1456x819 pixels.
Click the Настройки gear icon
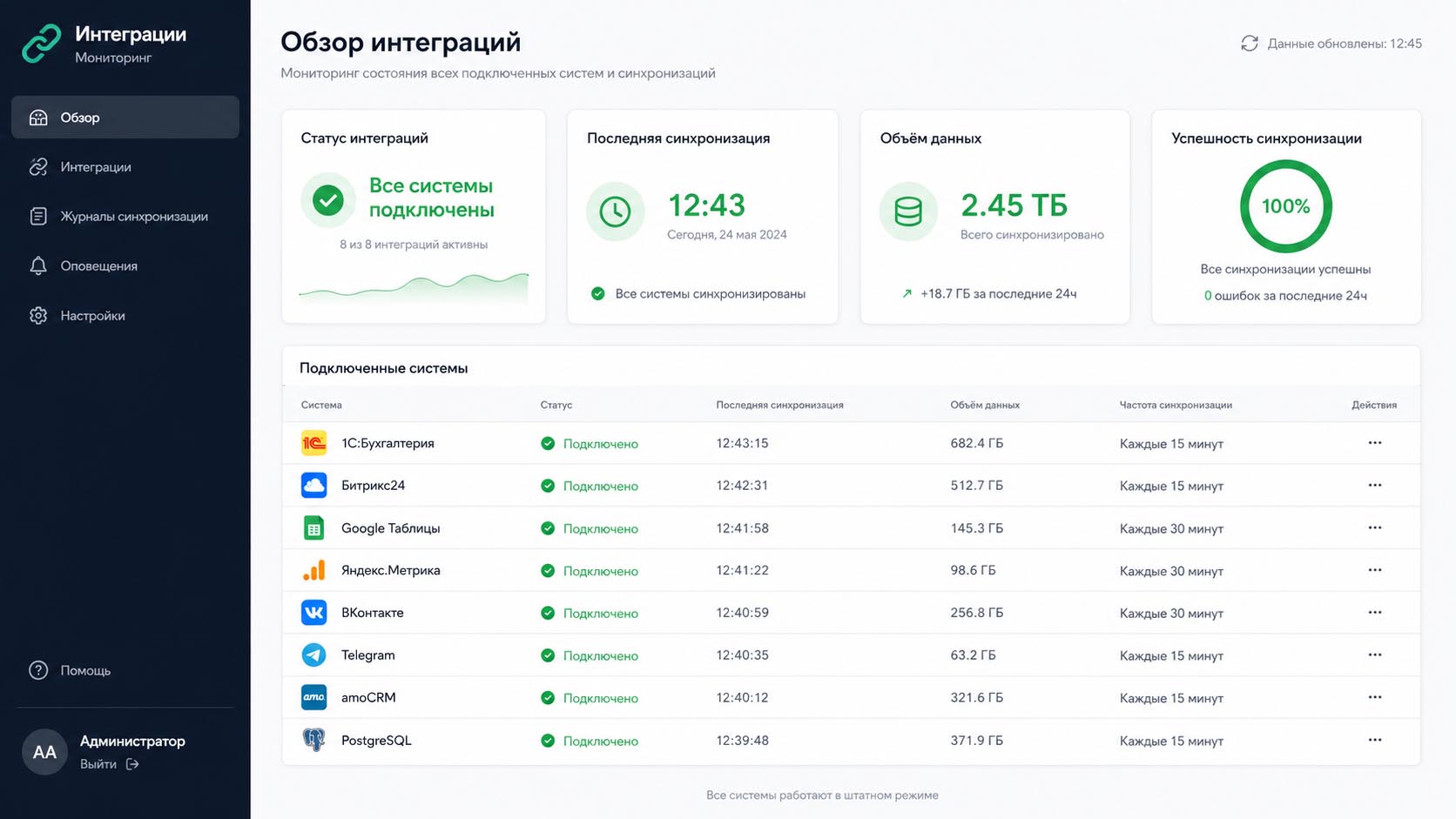tap(38, 316)
